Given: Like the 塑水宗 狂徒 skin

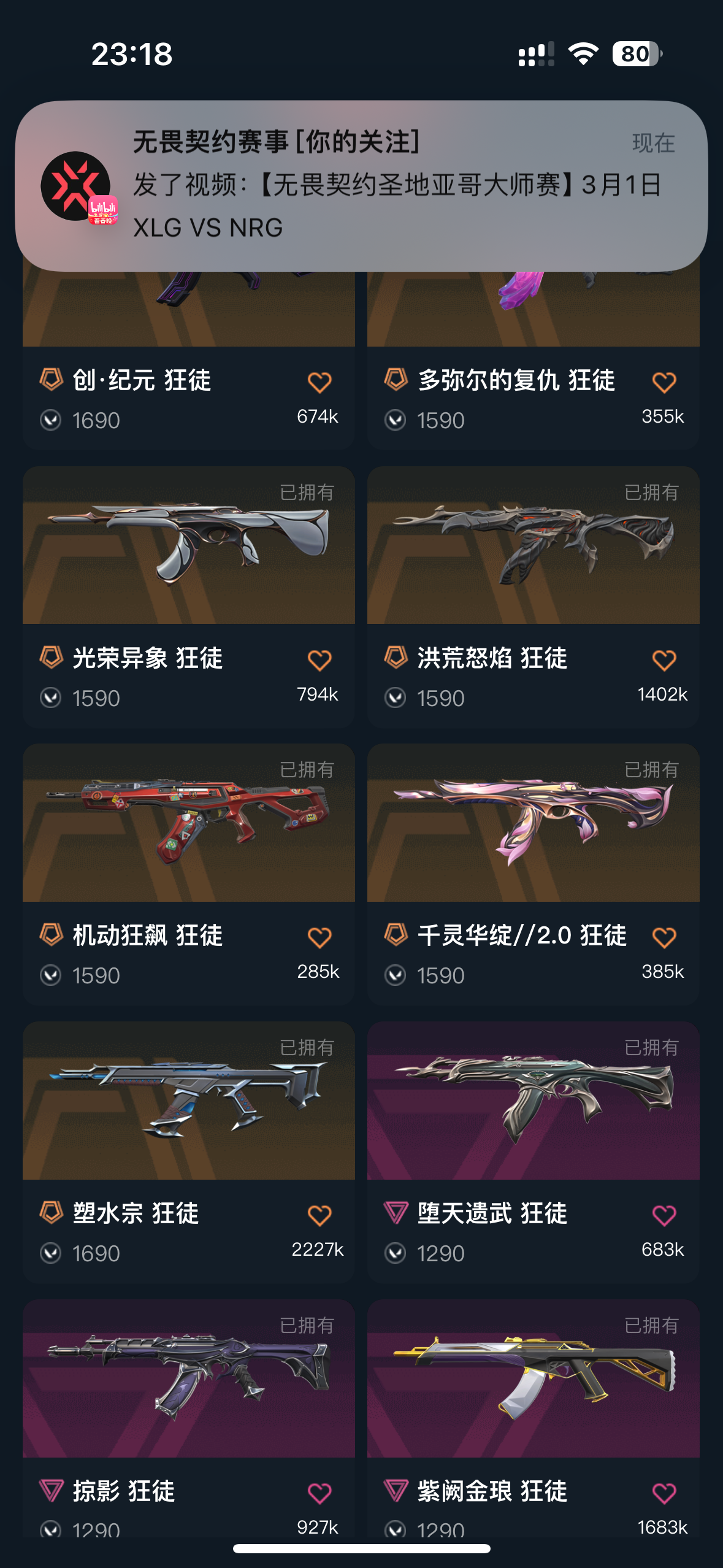Looking at the screenshot, I should (x=319, y=1216).
